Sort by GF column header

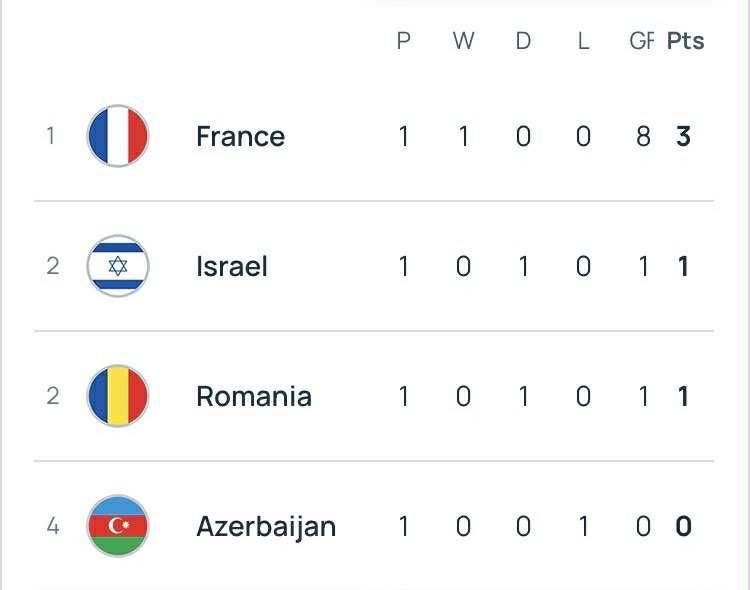(642, 41)
